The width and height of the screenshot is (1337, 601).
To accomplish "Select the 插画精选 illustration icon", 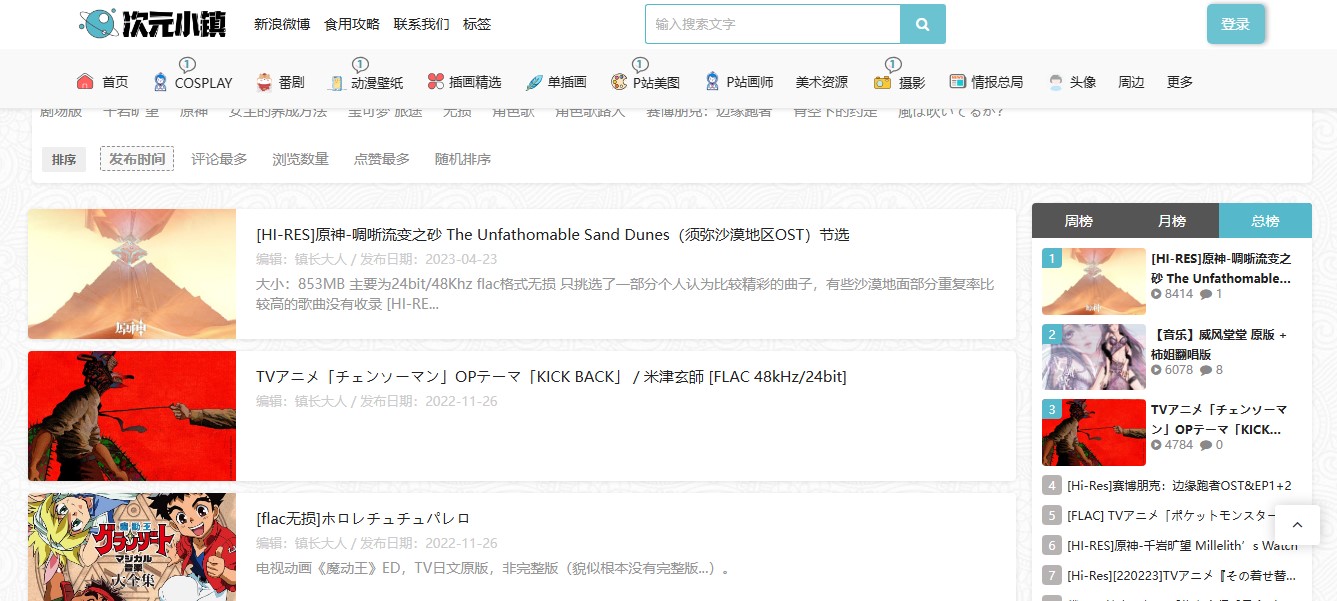I will coord(434,80).
